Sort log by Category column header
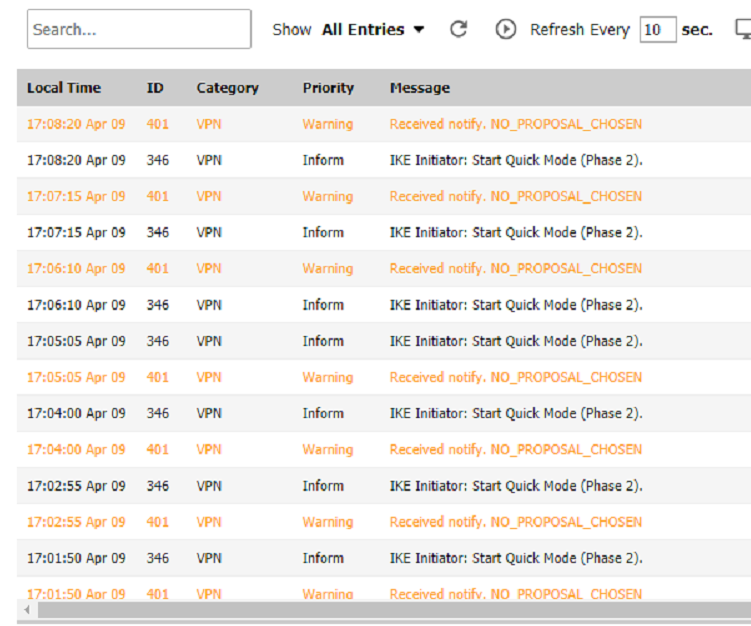751x626 pixels. [x=227, y=88]
